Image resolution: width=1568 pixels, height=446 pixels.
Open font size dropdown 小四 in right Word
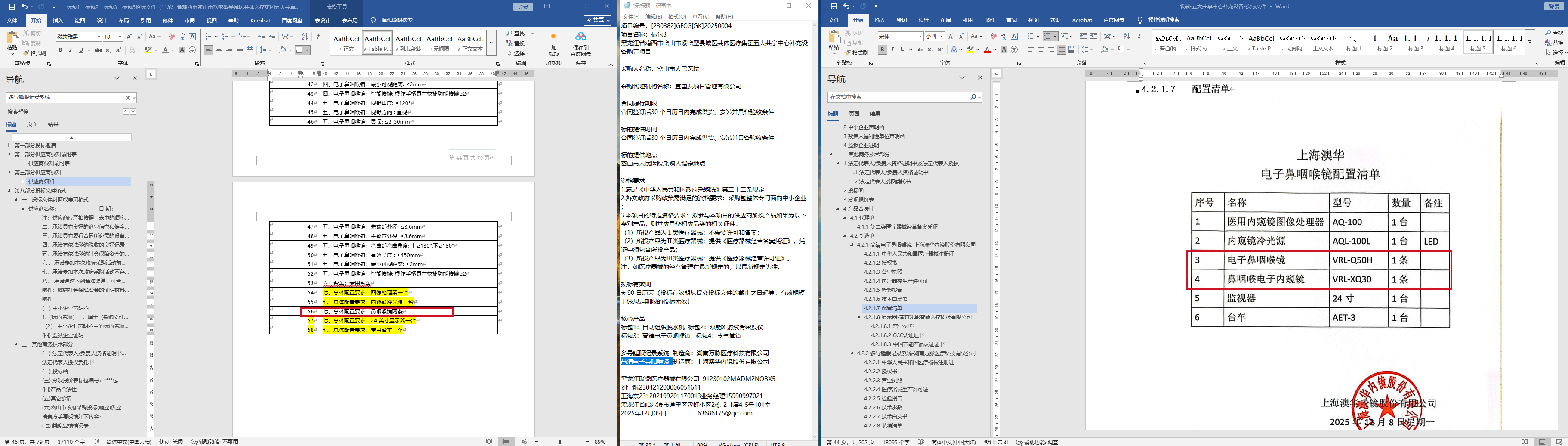[x=941, y=37]
